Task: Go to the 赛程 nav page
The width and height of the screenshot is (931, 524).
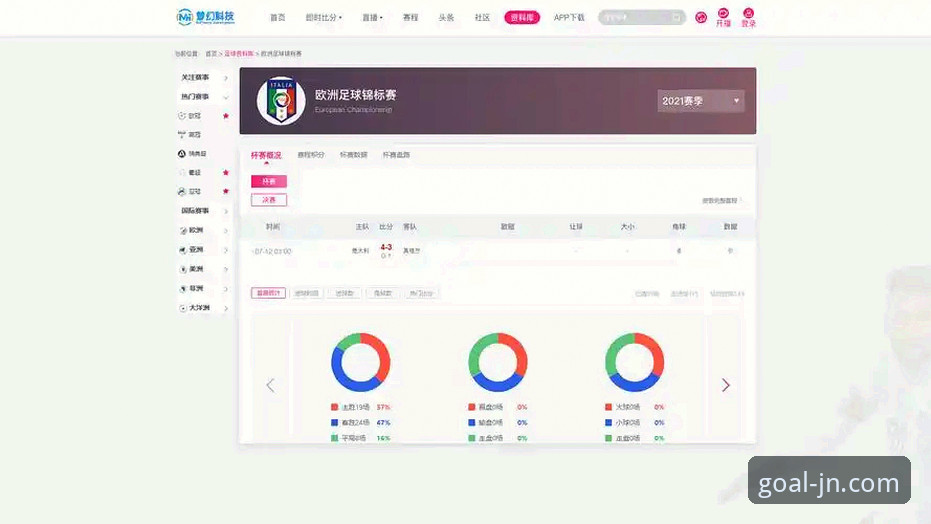Action: (x=410, y=18)
